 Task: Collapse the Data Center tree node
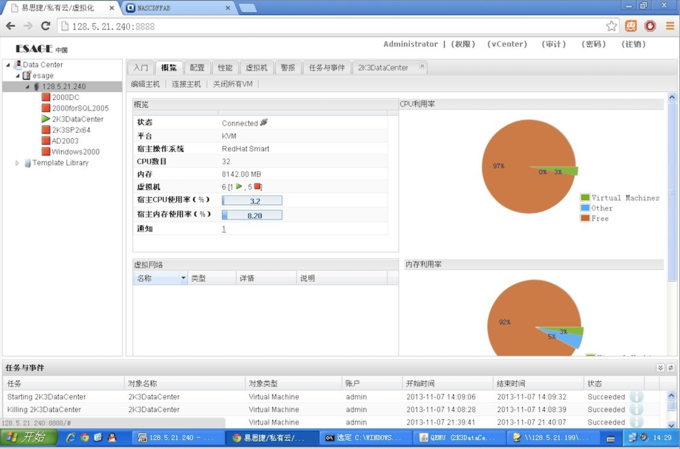click(8, 65)
